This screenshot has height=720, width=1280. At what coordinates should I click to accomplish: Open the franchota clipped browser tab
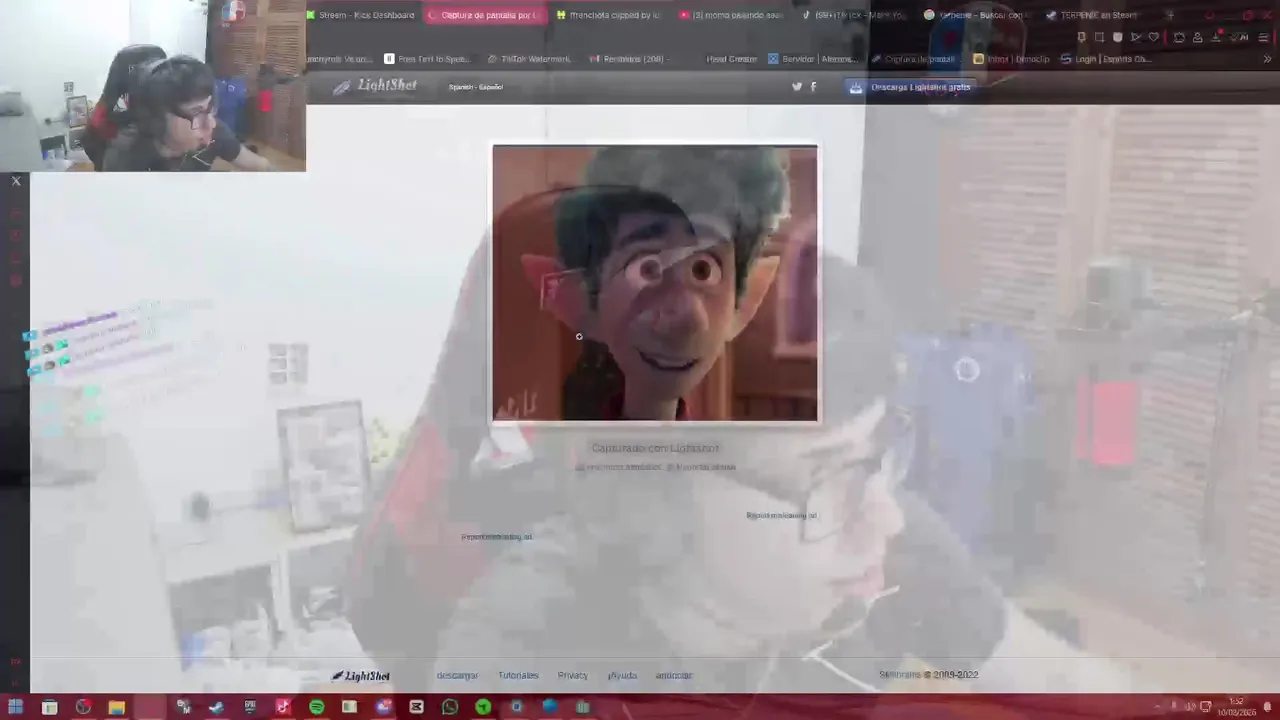pyautogui.click(x=608, y=15)
